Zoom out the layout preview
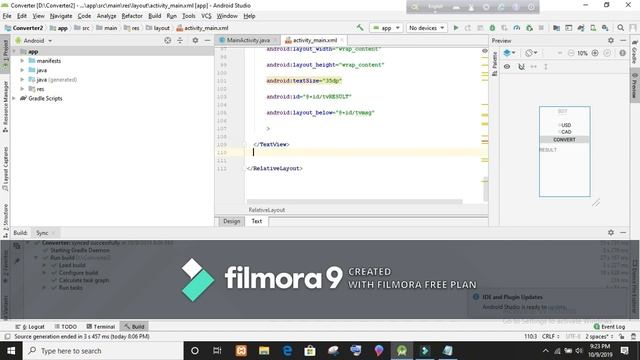 571,53
